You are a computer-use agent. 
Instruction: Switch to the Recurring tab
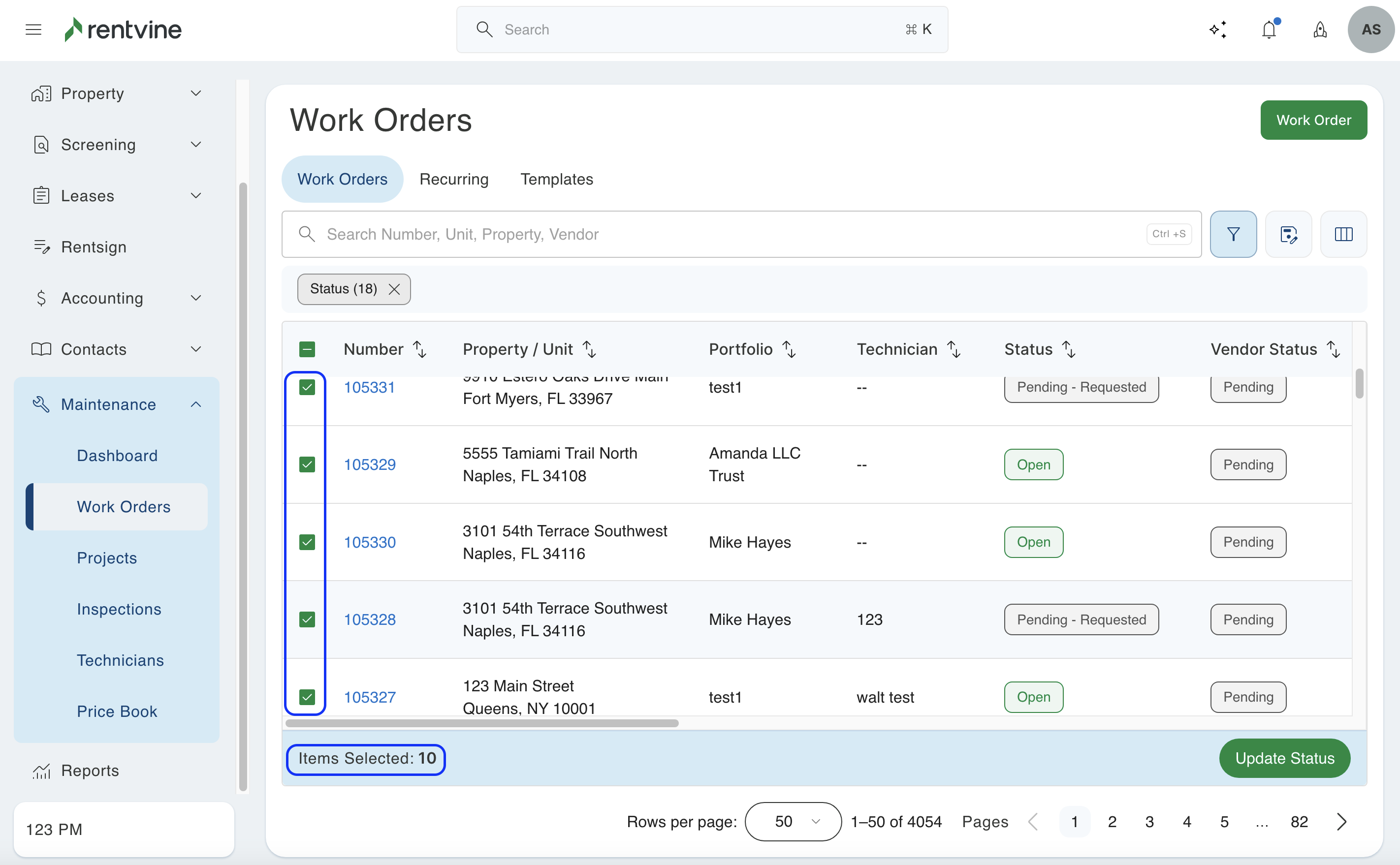coord(454,179)
